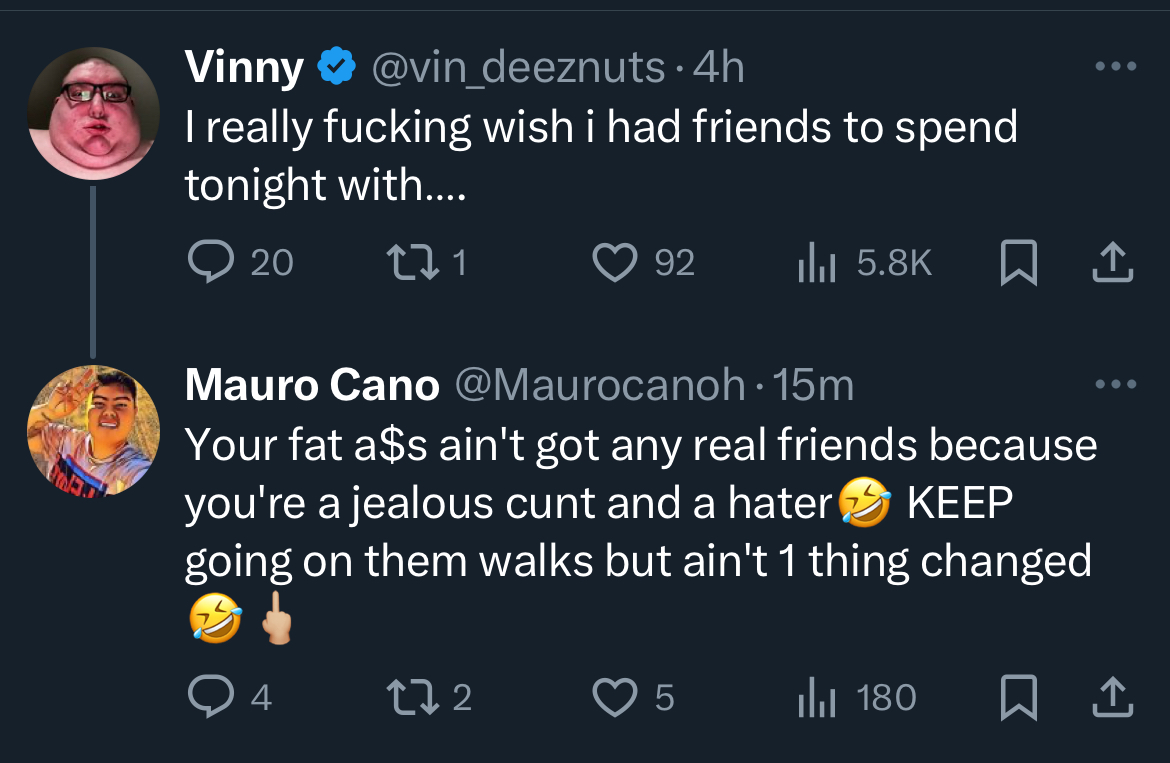Open Vinny's profile picture
1170x763 pixels.
93,113
